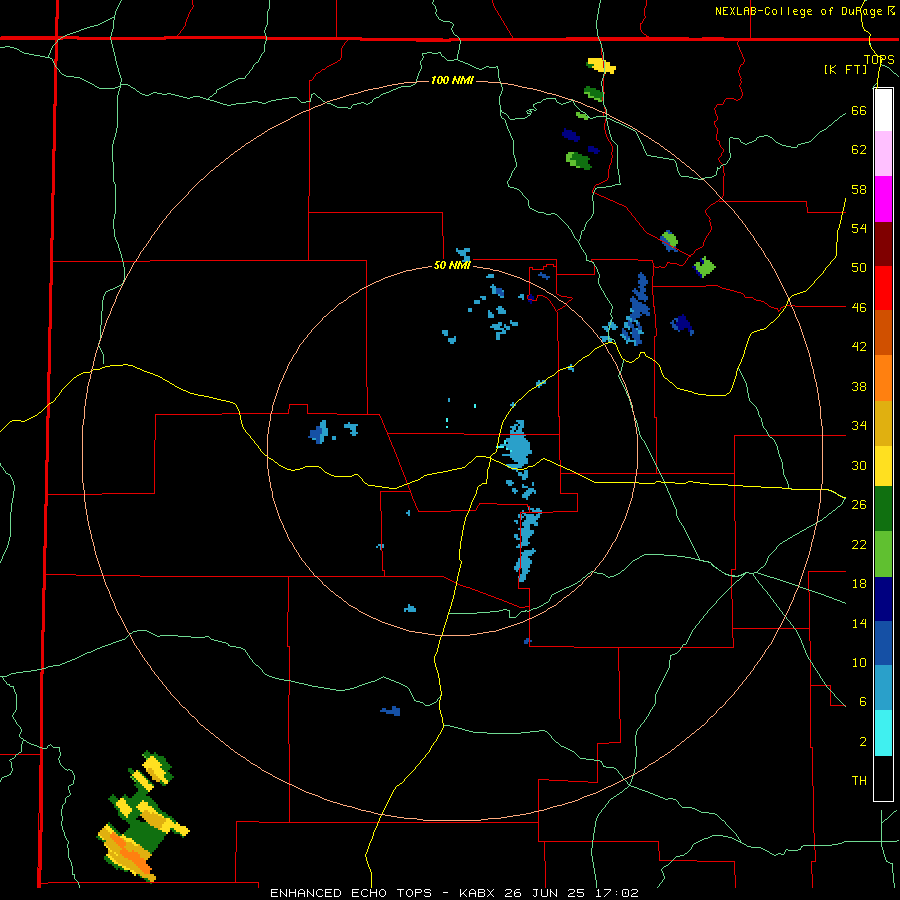Image resolution: width=900 pixels, height=900 pixels.
Task: Click the bright yellow legend swatch
Action: point(883,465)
